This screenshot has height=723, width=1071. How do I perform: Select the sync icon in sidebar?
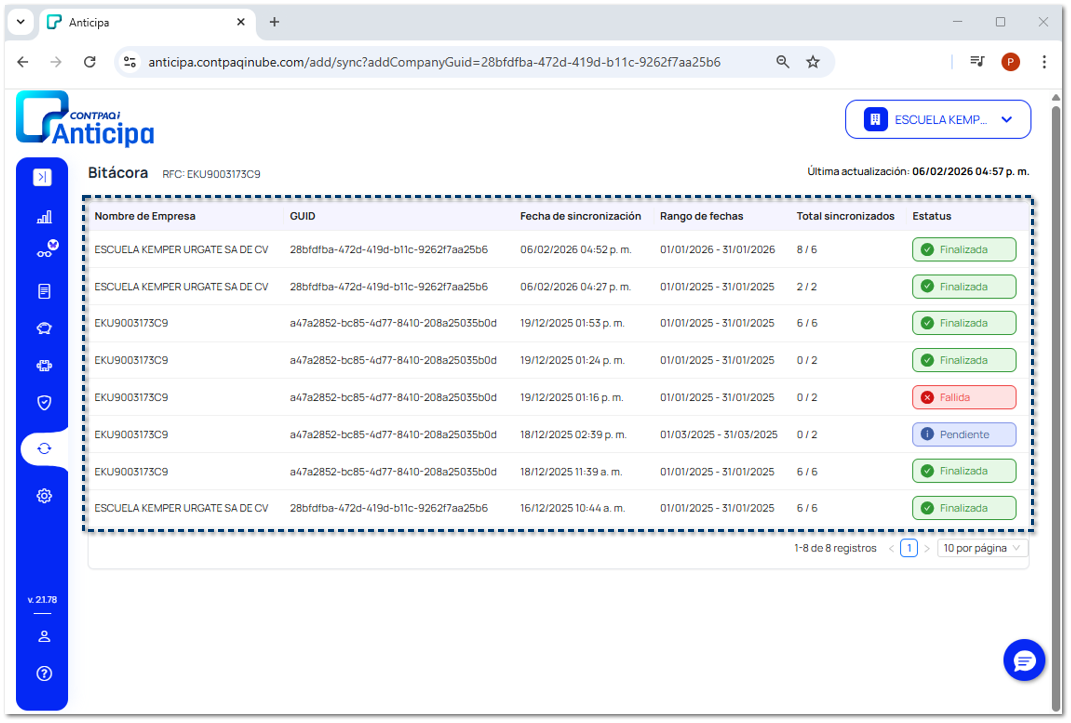click(x=44, y=449)
